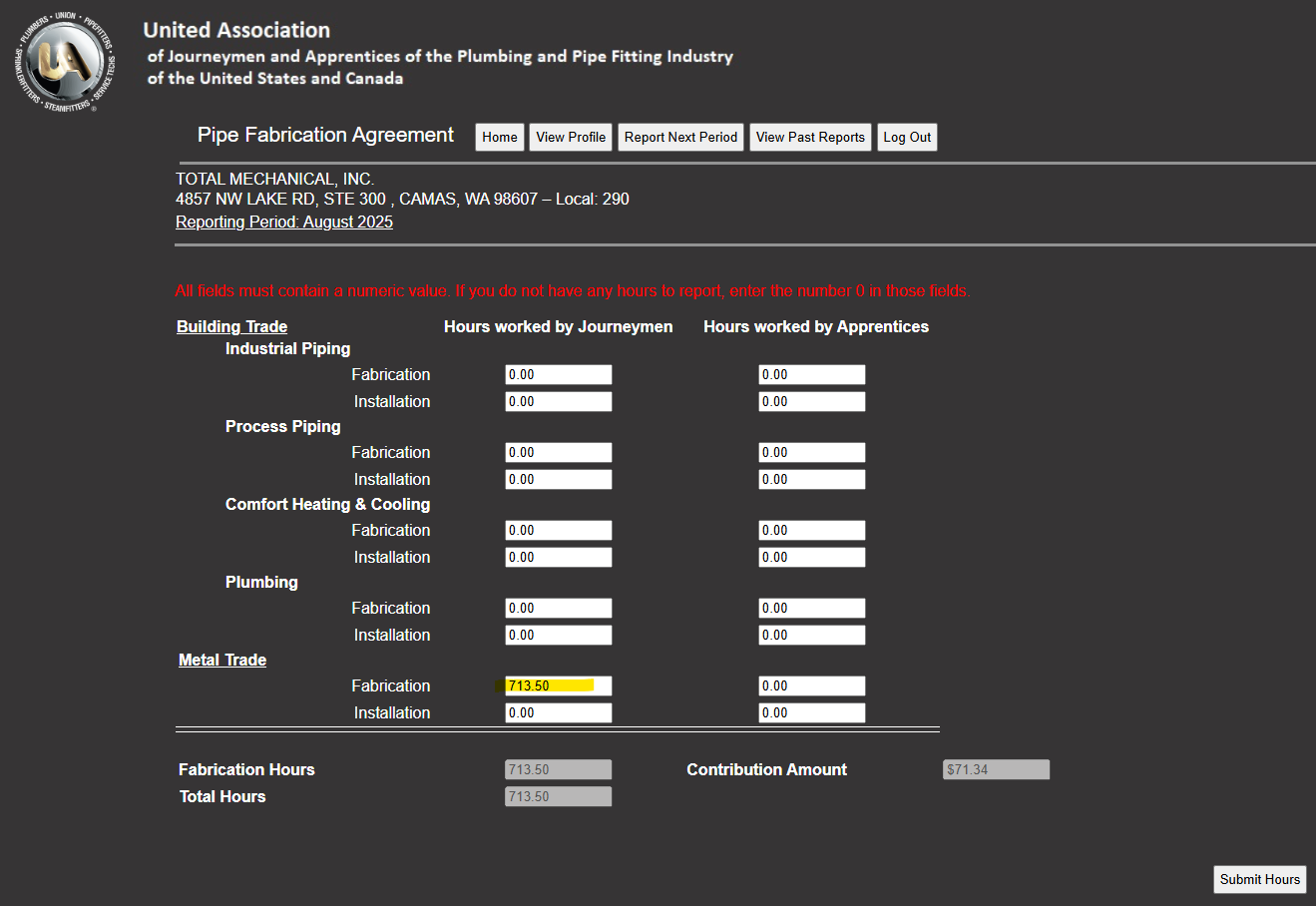Image resolution: width=1316 pixels, height=906 pixels.
Task: Click Reporting Period: August 2025 text
Action: (284, 223)
